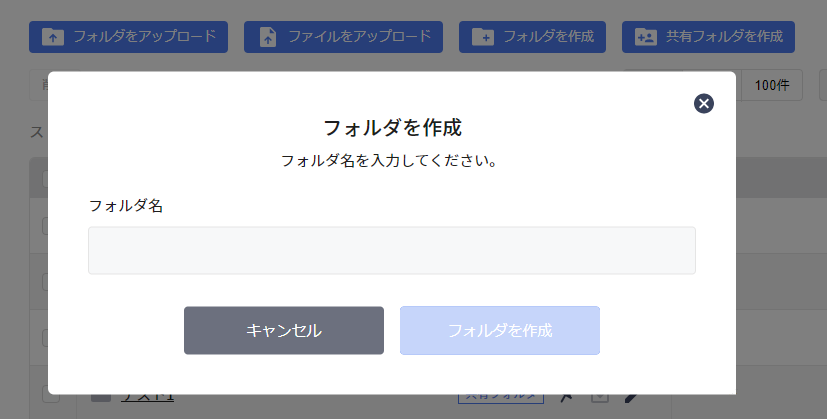Click the file upload arrow icon
This screenshot has height=419, width=827.
point(268,37)
